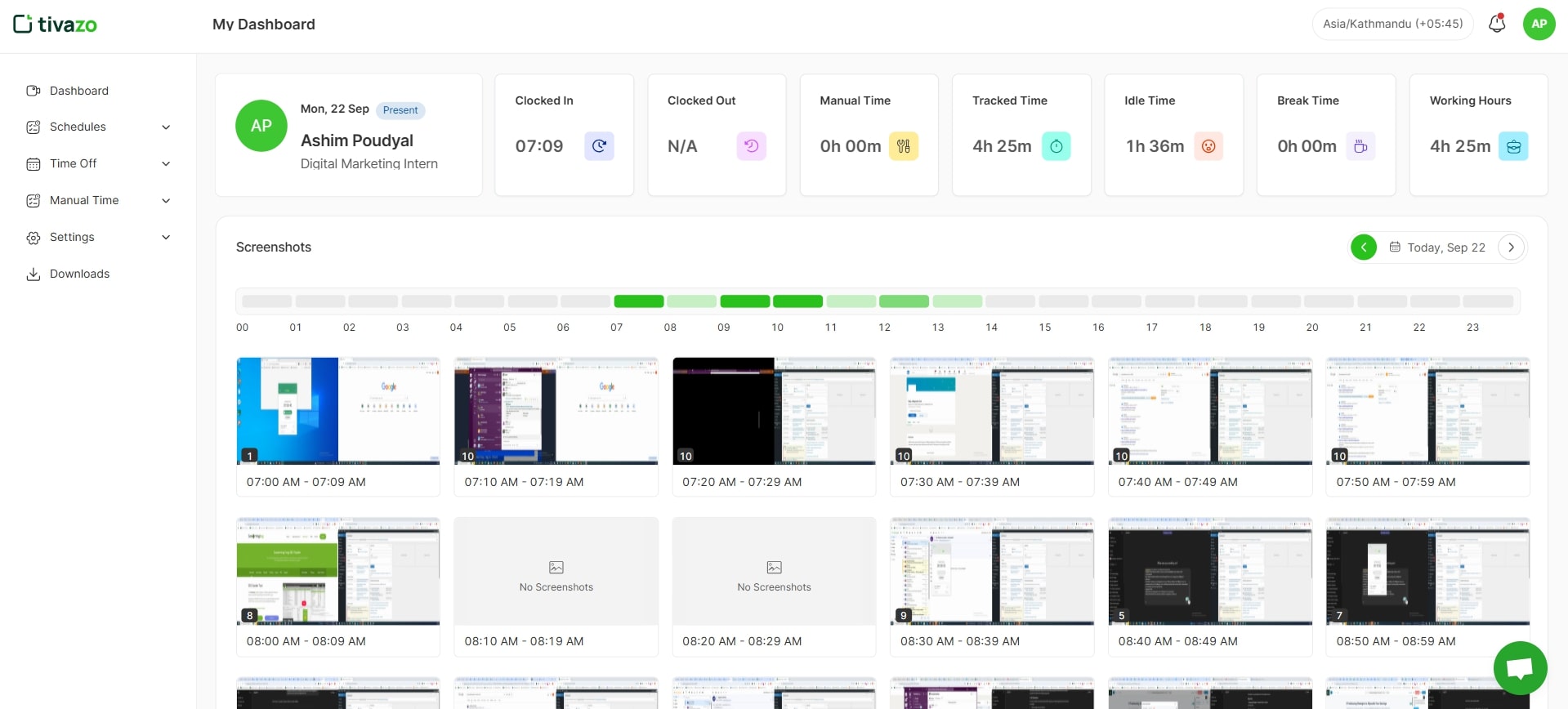This screenshot has height=709, width=1568.
Task: Open the 07:20 AM - 07:29 AM screenshot thumbnail
Action: pyautogui.click(x=774, y=411)
